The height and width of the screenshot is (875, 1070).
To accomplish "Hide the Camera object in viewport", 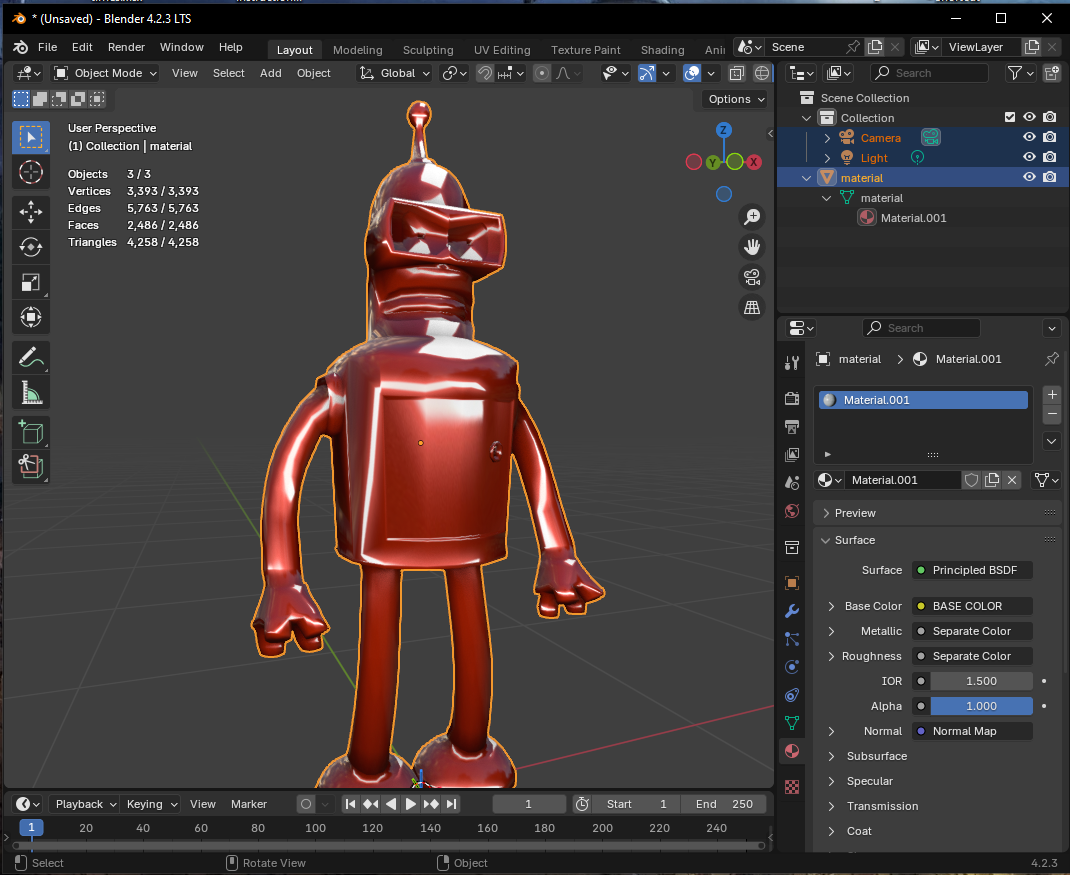I will 1028,138.
